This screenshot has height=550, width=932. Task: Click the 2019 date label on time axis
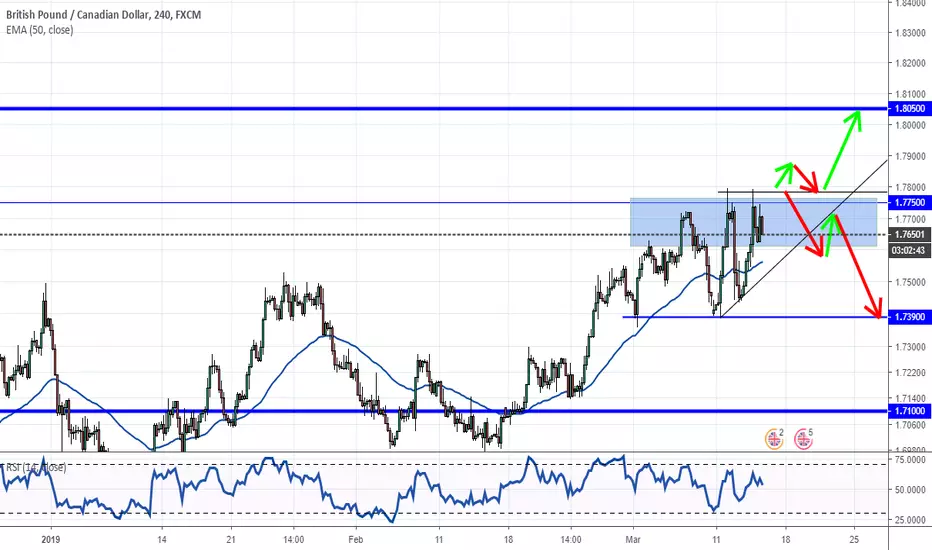pyautogui.click(x=52, y=539)
